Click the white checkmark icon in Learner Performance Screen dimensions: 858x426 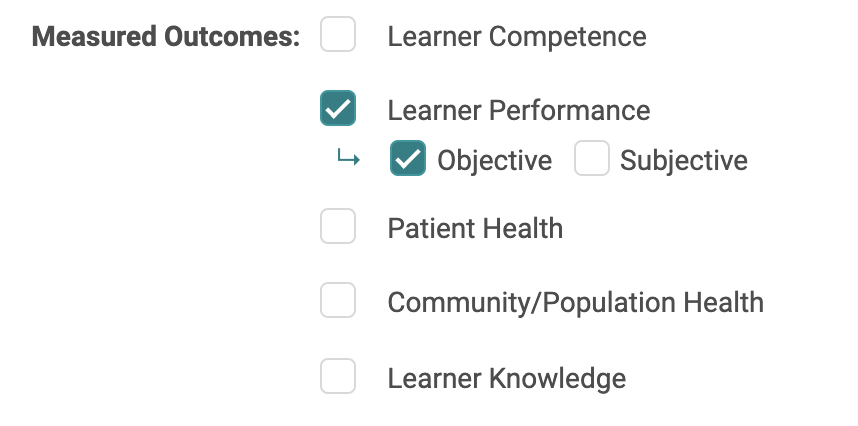tap(338, 108)
